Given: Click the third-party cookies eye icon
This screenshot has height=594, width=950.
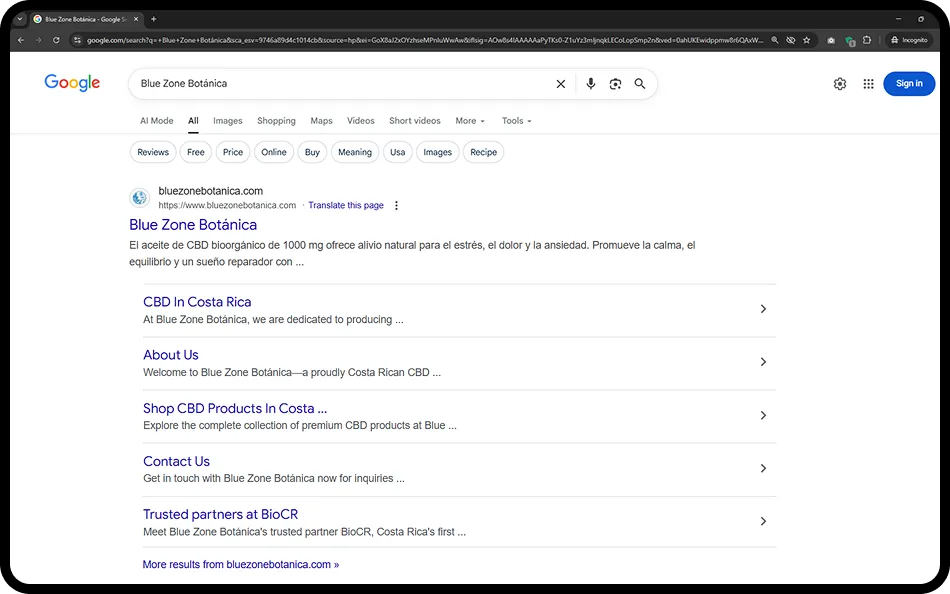Looking at the screenshot, I should click(791, 40).
